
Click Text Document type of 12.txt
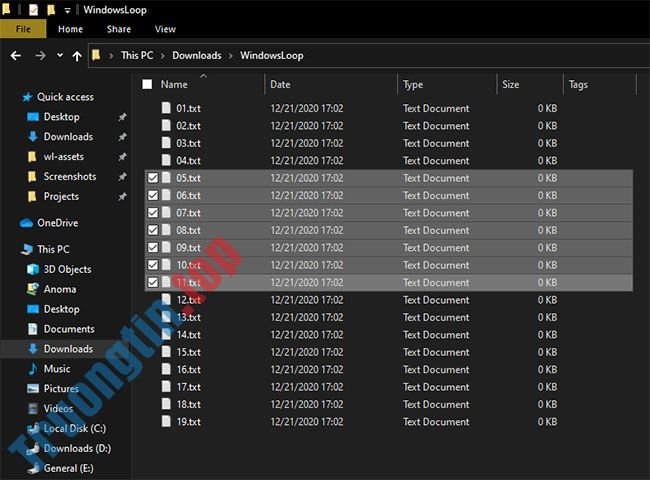point(436,300)
